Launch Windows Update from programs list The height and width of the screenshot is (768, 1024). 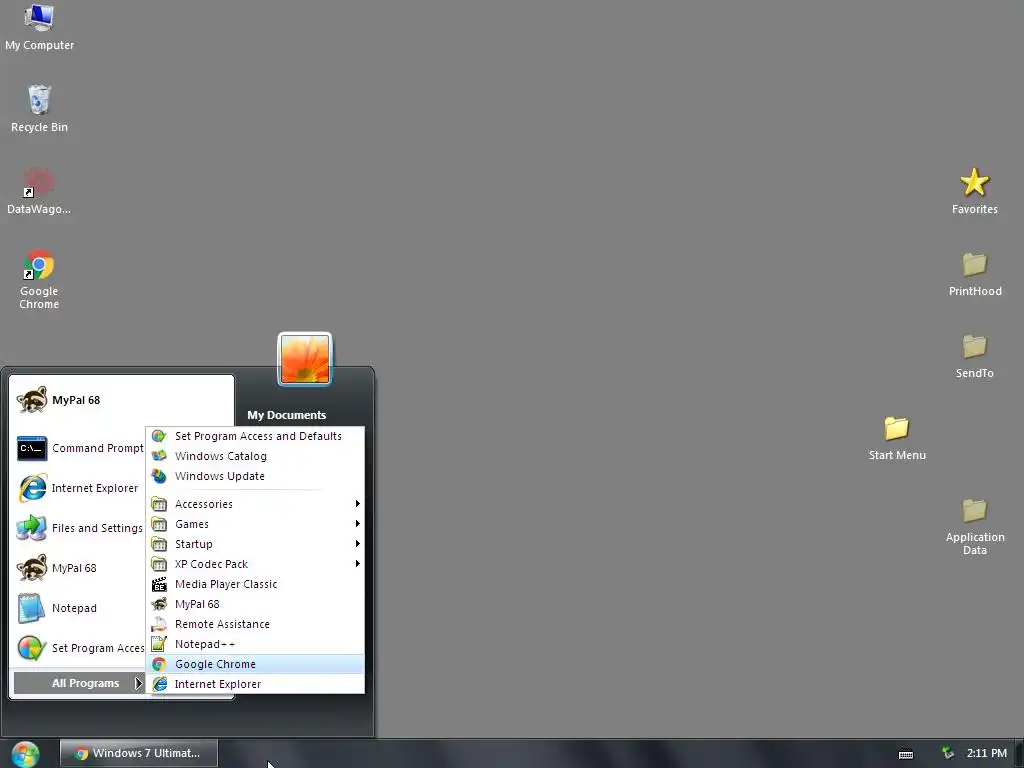tap(255, 476)
